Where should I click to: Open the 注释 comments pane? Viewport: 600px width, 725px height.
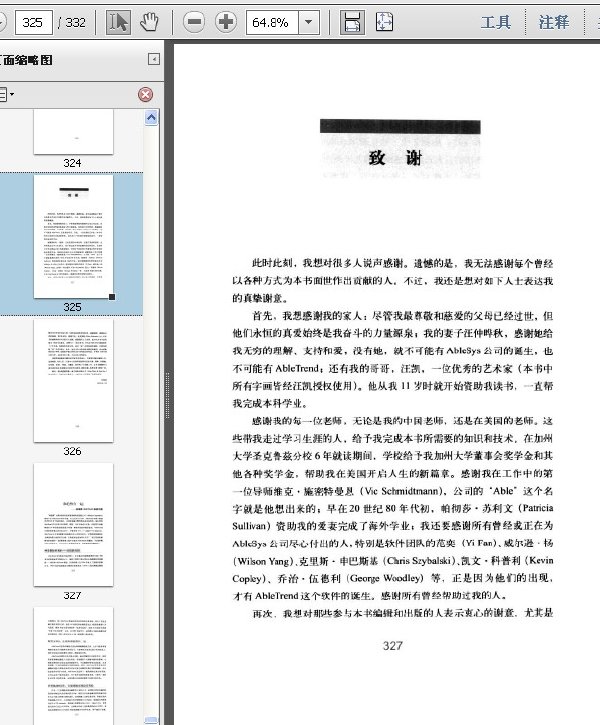(x=553, y=22)
